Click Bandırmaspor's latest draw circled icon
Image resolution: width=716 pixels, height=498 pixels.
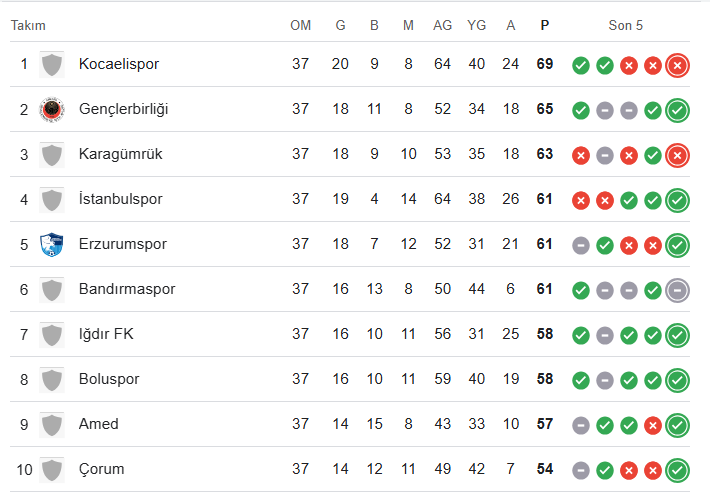click(x=677, y=290)
